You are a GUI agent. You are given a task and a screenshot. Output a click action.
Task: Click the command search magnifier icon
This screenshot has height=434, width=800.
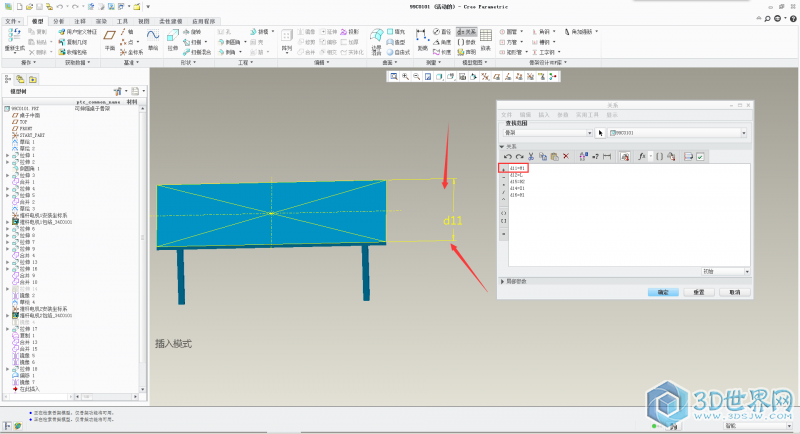[x=767, y=19]
